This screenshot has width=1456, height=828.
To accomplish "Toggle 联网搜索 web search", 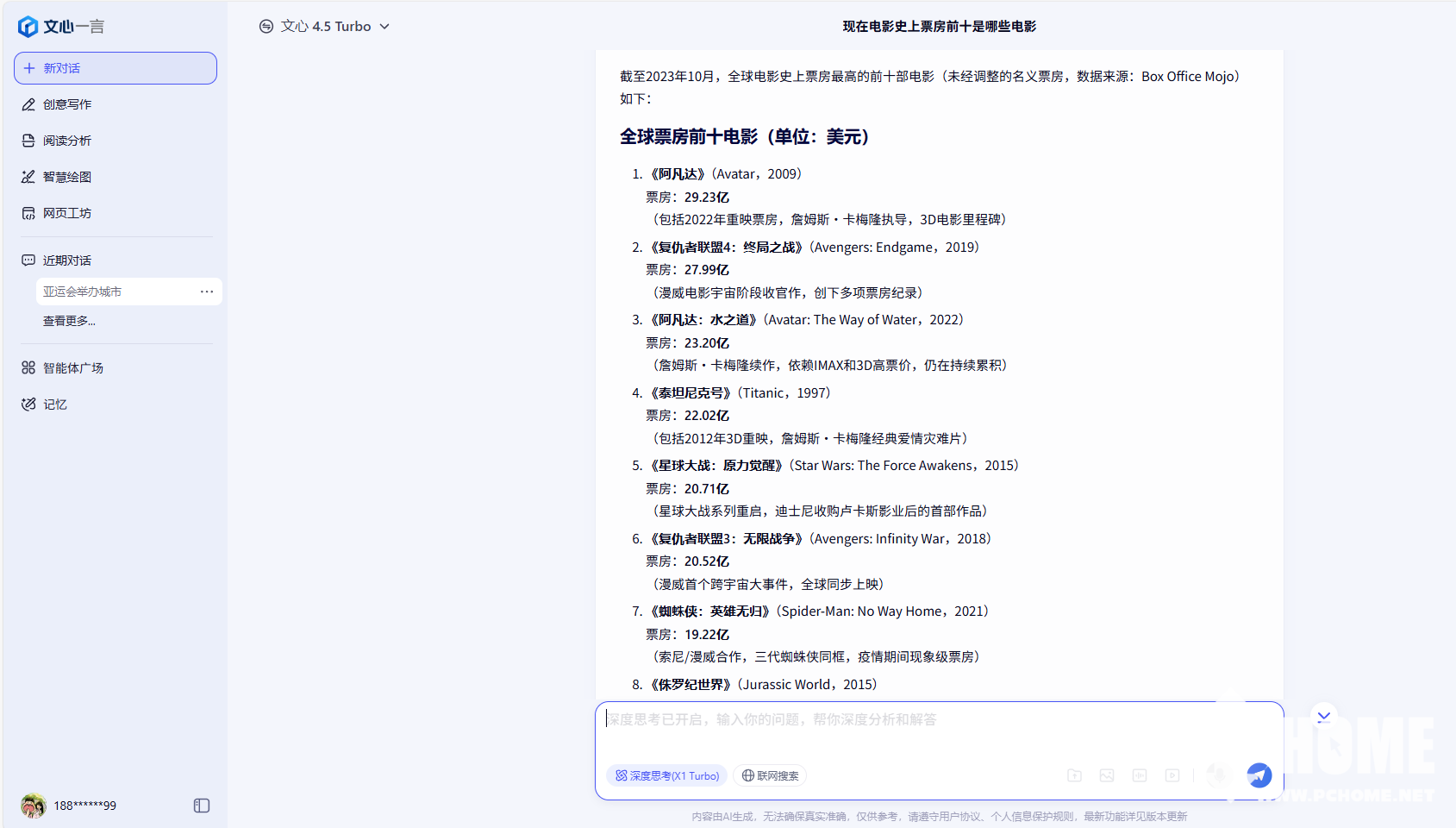I will coord(770,776).
